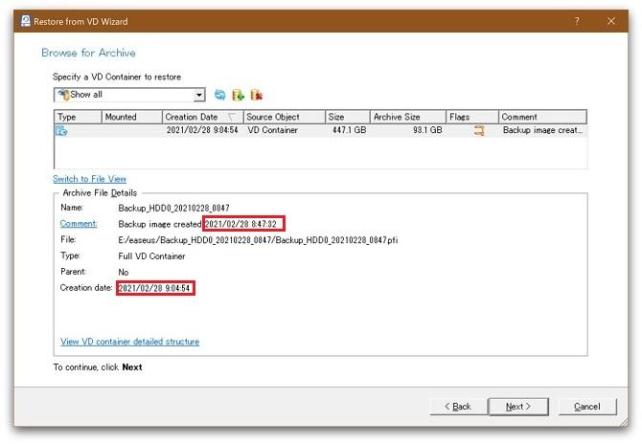The width and height of the screenshot is (642, 444).
Task: Click the Parent value No
Action: [123, 272]
